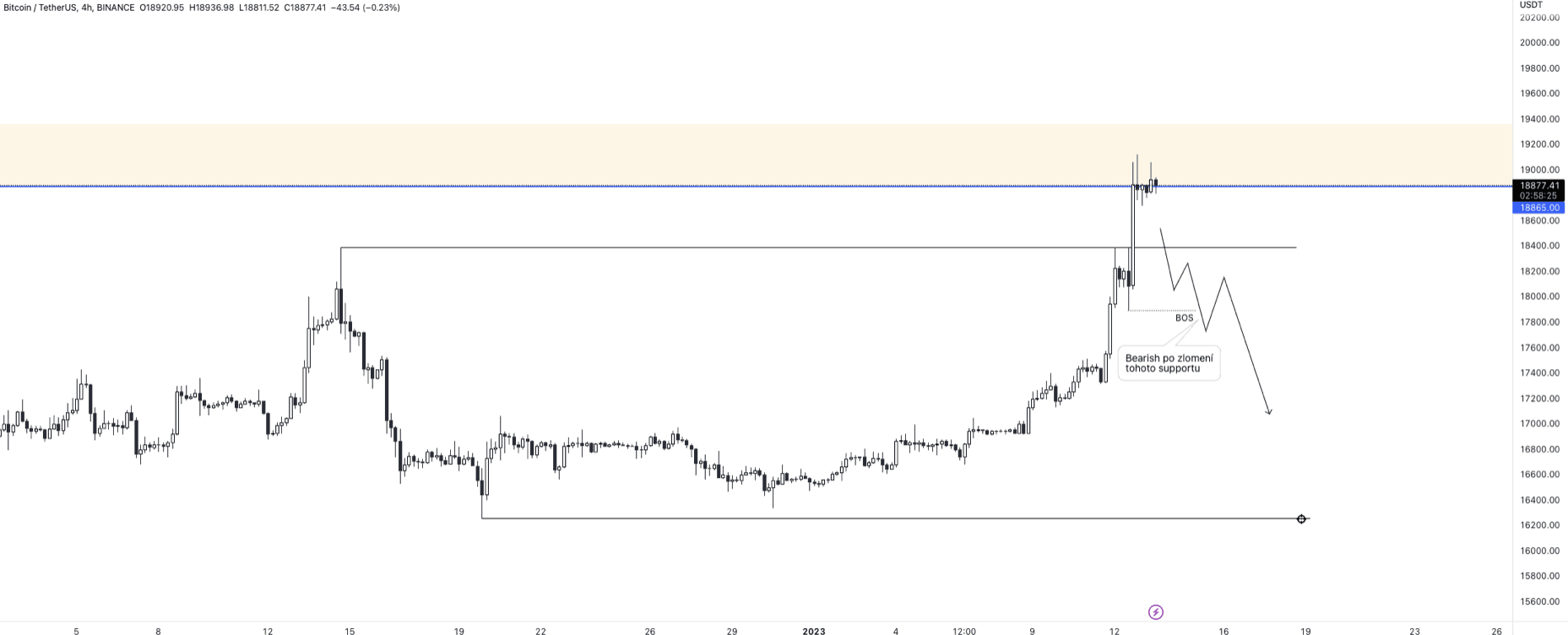This screenshot has width=1568, height=635.
Task: Click the Bitcoin / TetherUS symbol title
Action: tap(40, 8)
